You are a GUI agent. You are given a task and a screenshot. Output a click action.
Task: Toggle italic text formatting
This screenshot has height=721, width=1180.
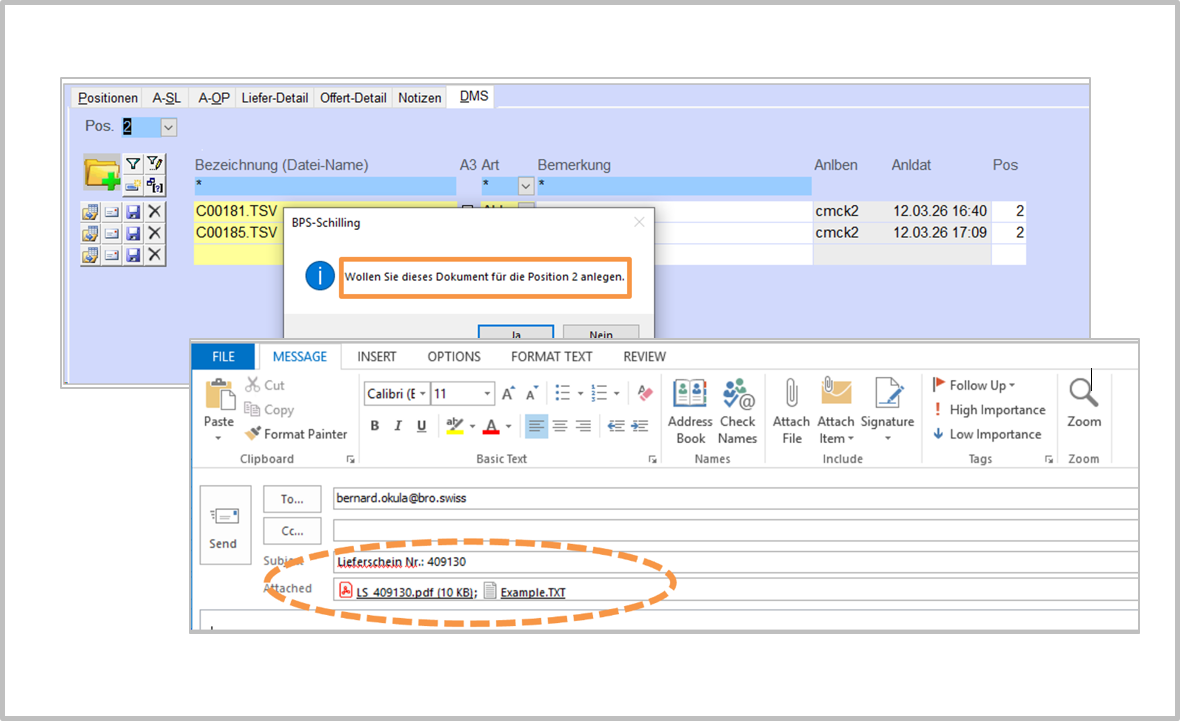click(x=398, y=426)
